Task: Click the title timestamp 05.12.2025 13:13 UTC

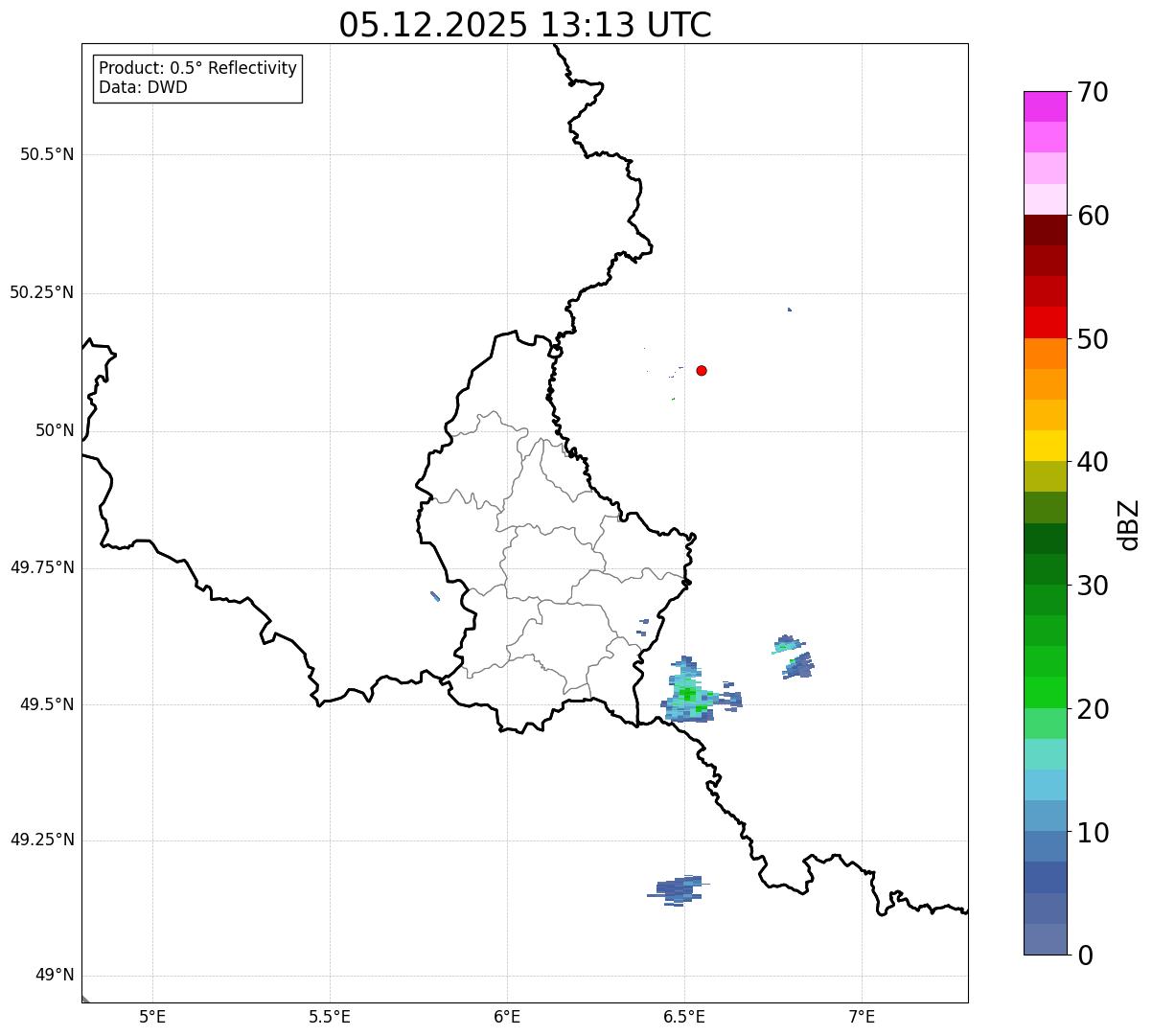Action: [525, 24]
